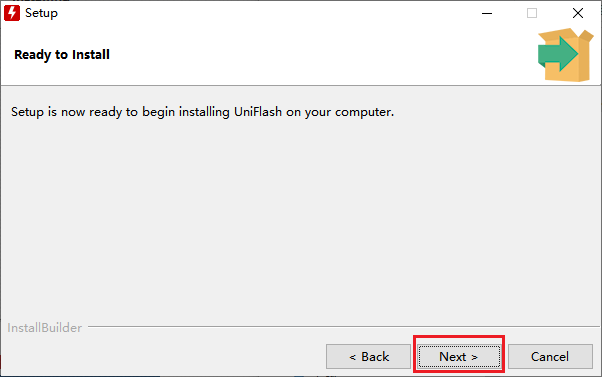Cancel the UniFlash installation
The image size is (602, 377).
point(550,357)
